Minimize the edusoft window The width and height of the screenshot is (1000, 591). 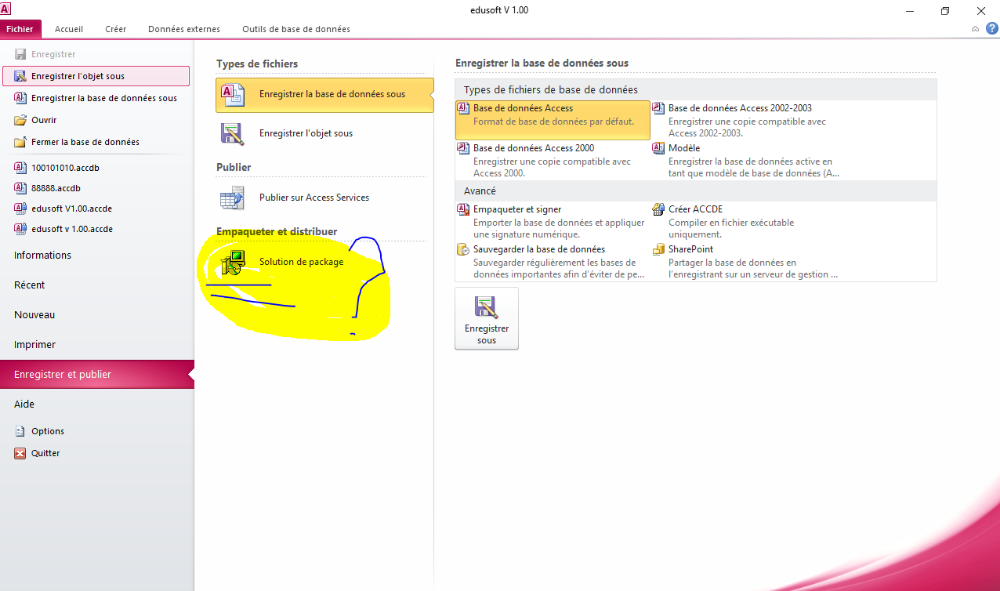[910, 11]
